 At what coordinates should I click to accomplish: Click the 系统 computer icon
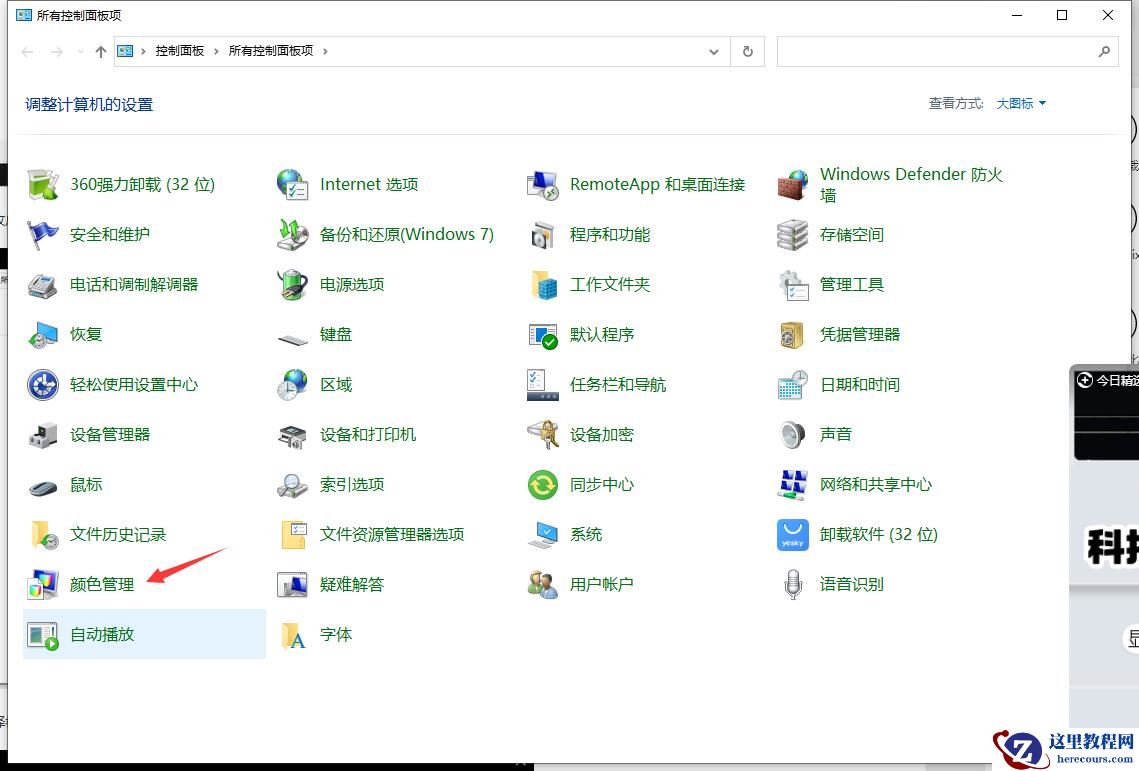pyautogui.click(x=543, y=535)
